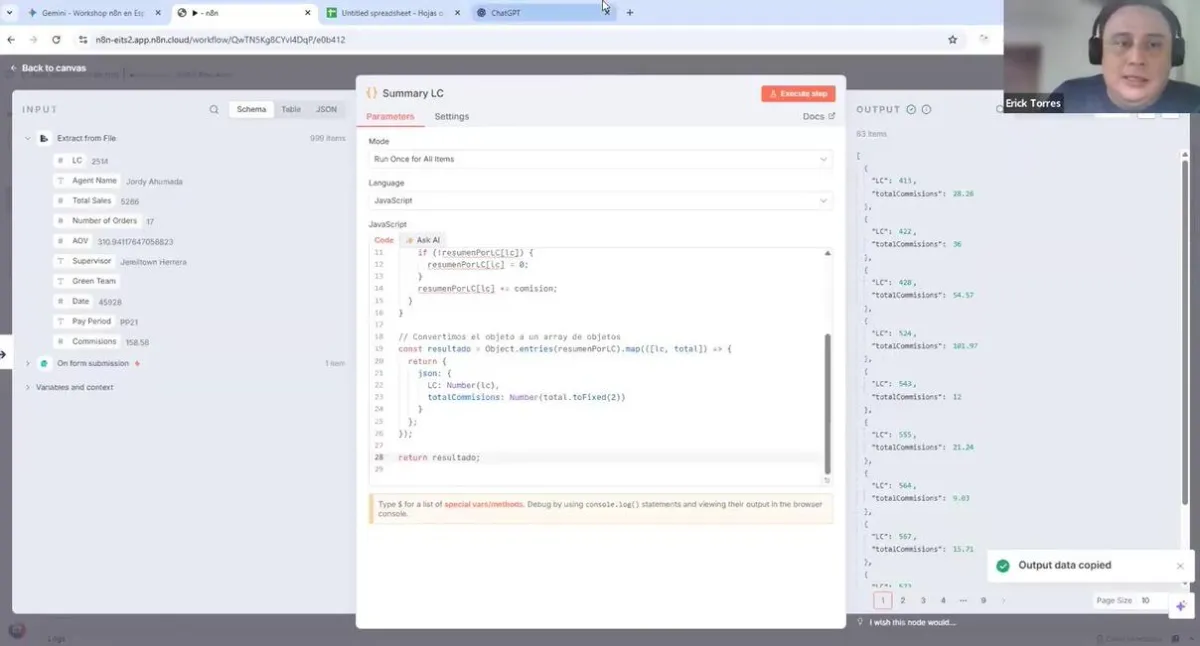
Task: Open a new browser tab
Action: (629, 13)
